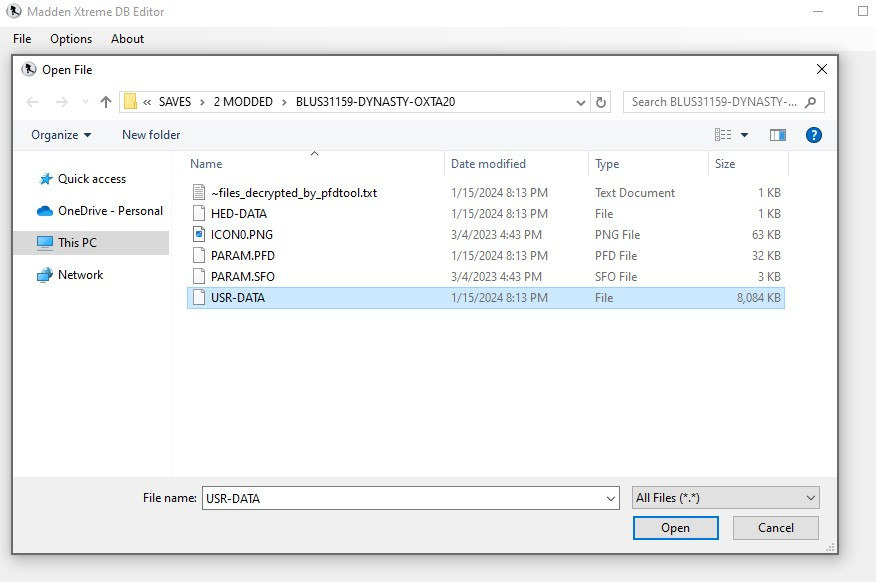Select the PARAM.PFD file
The width and height of the screenshot is (876, 582).
coord(485,255)
